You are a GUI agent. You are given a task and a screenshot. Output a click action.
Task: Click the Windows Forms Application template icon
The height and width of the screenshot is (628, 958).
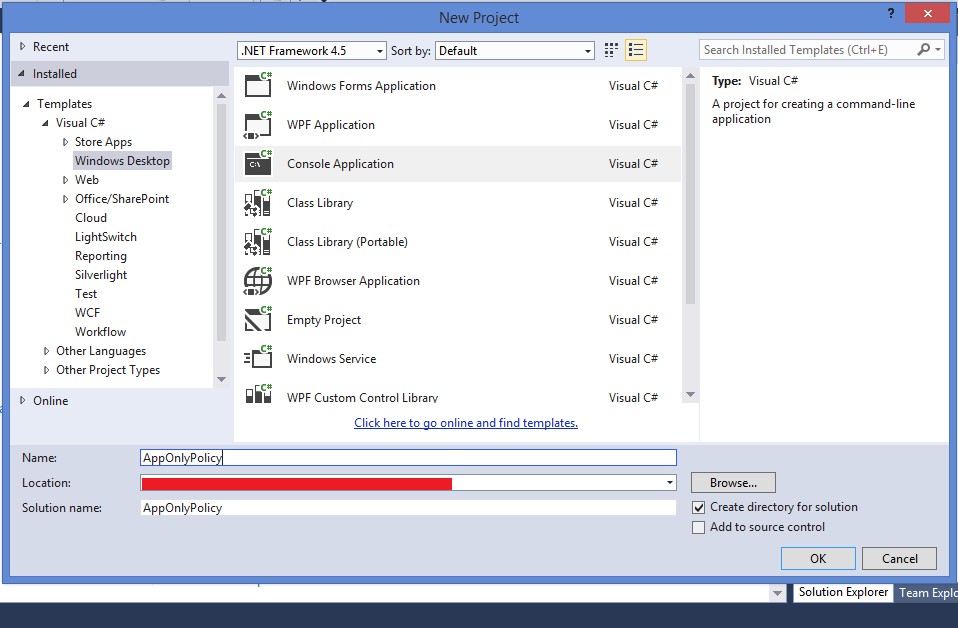[x=258, y=85]
